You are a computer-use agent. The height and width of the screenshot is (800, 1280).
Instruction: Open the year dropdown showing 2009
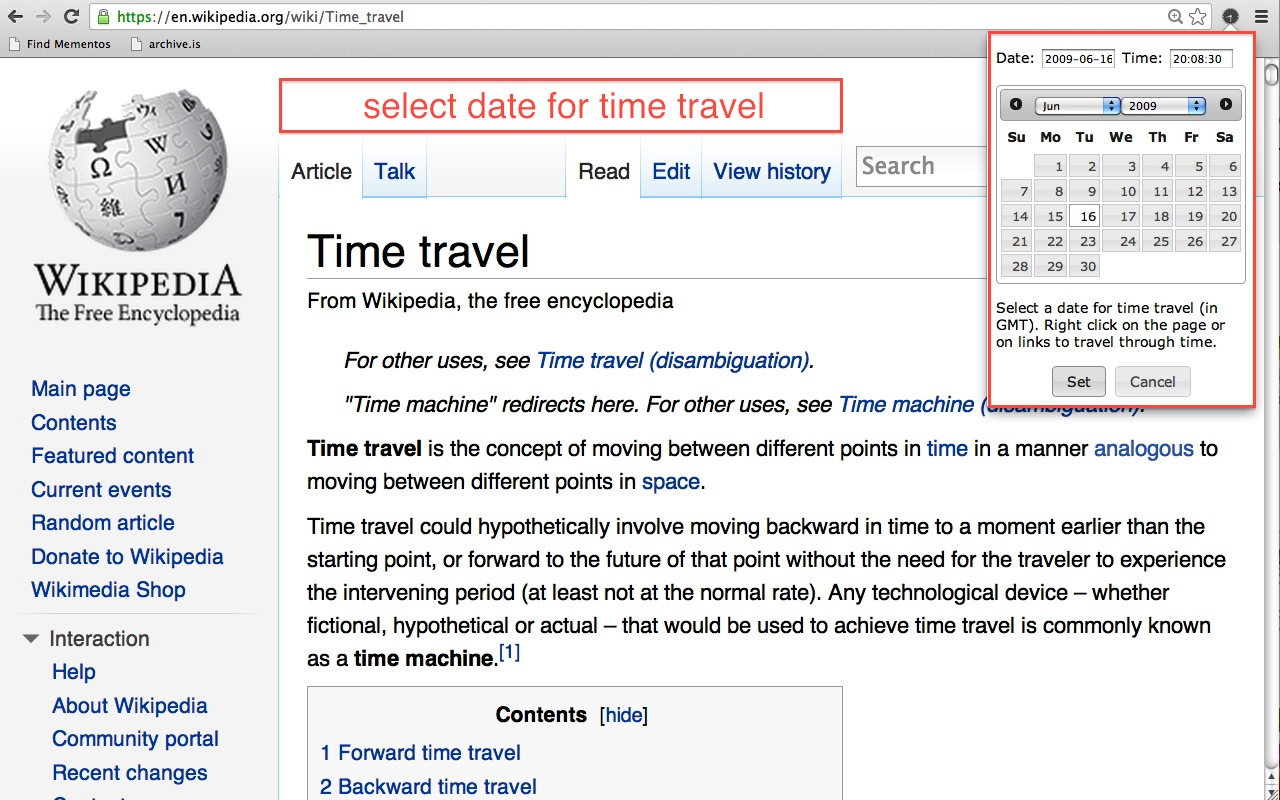[x=1163, y=105]
